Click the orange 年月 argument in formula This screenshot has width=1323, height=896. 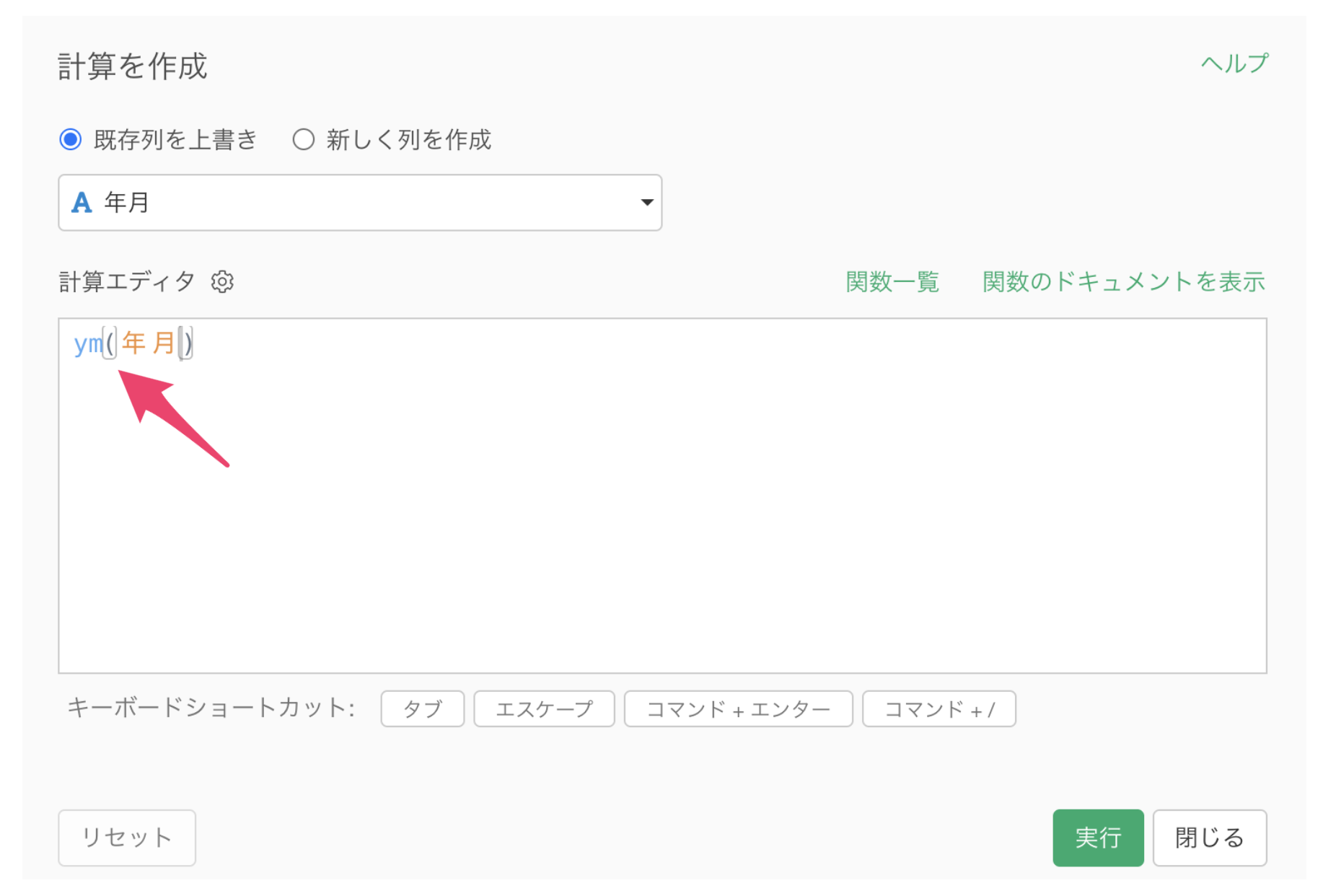pyautogui.click(x=148, y=343)
